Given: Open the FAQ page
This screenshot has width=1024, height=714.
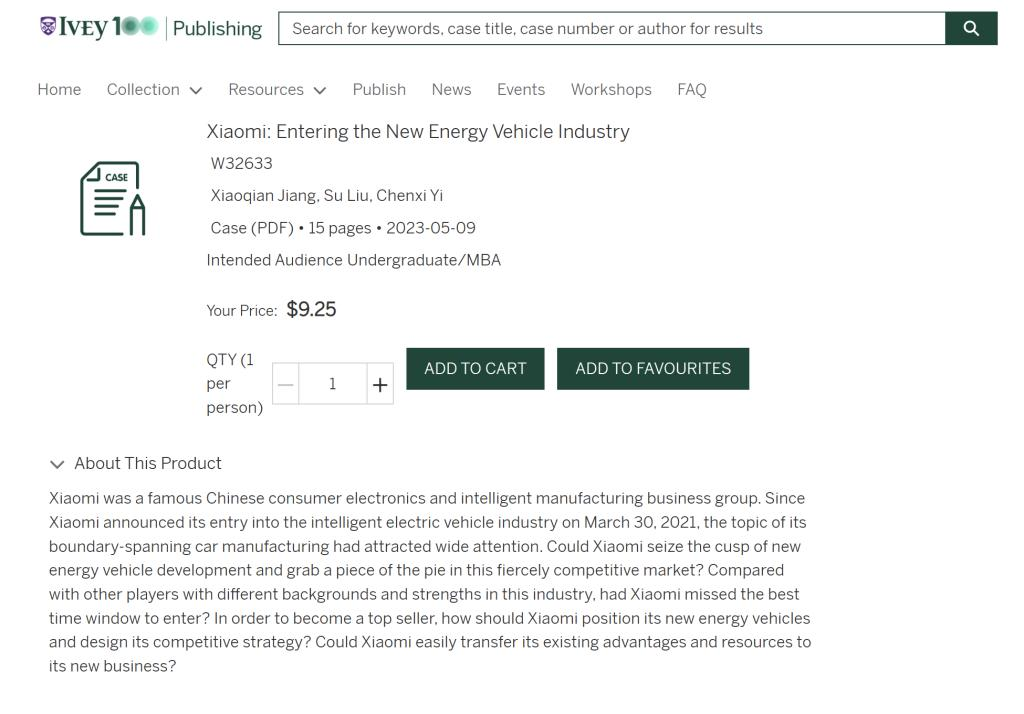Looking at the screenshot, I should (691, 90).
